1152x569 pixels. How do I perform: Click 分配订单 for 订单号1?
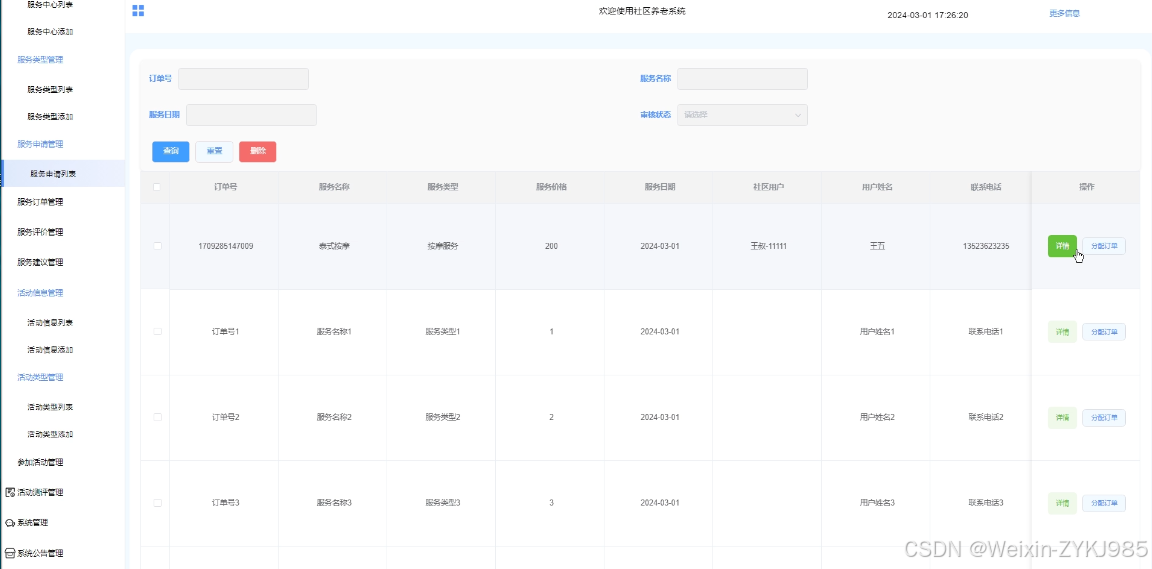[1104, 332]
